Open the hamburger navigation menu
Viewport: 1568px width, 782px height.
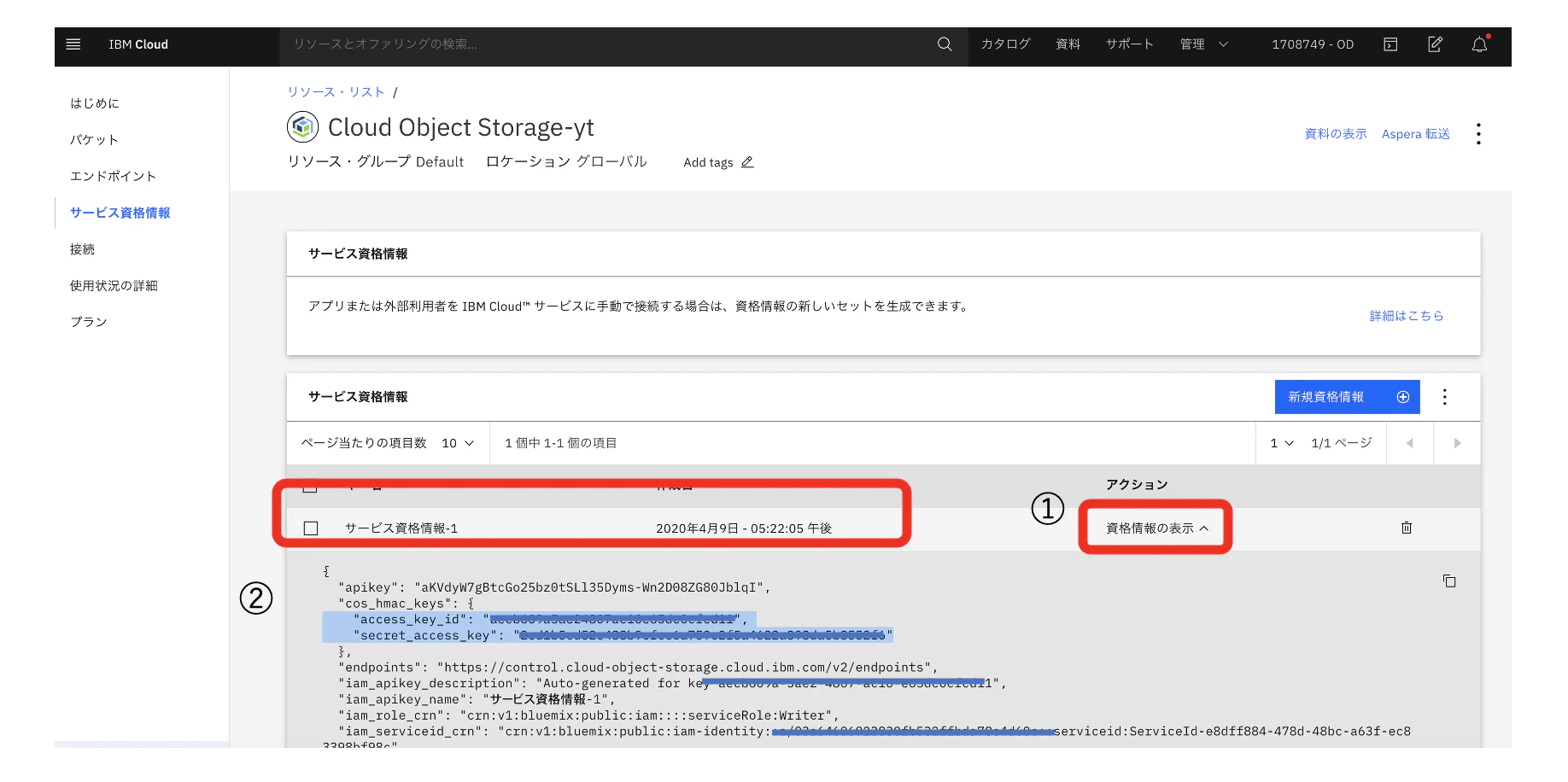pyautogui.click(x=73, y=44)
